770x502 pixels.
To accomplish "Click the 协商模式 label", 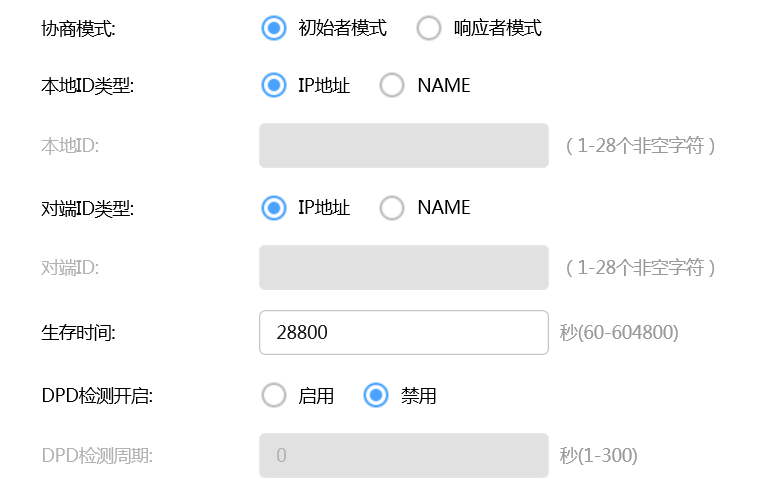I will pyautogui.click(x=78, y=28).
